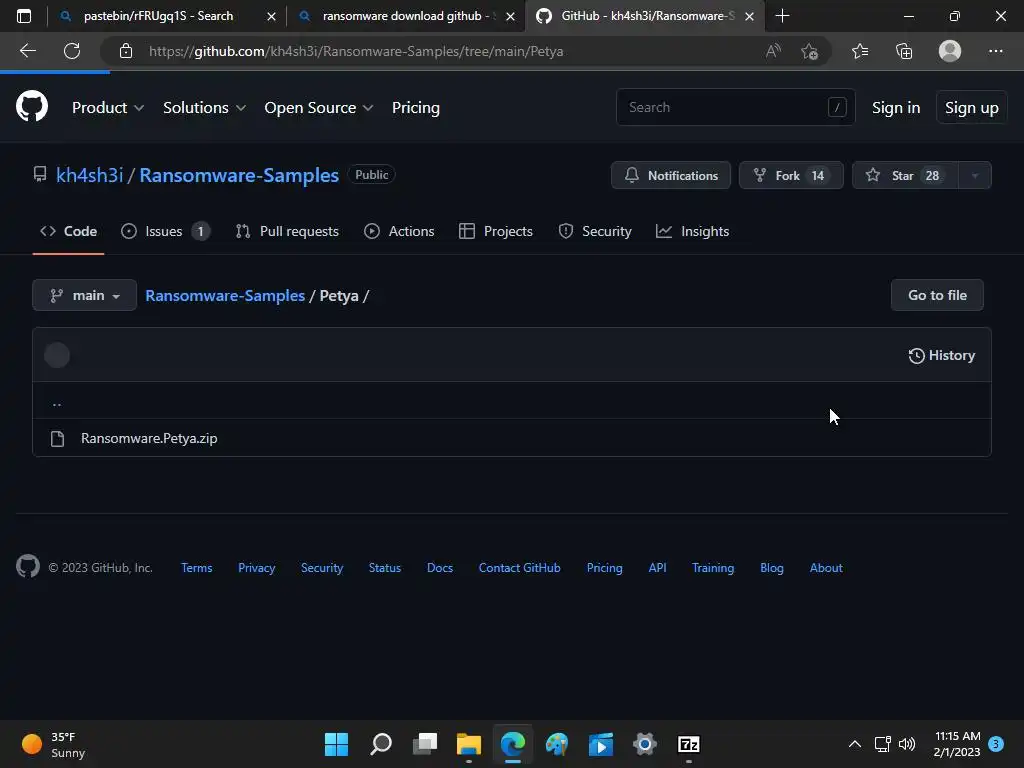Open Paint app icon on taskbar
Viewport: 1024px width, 768px height.
coord(557,744)
